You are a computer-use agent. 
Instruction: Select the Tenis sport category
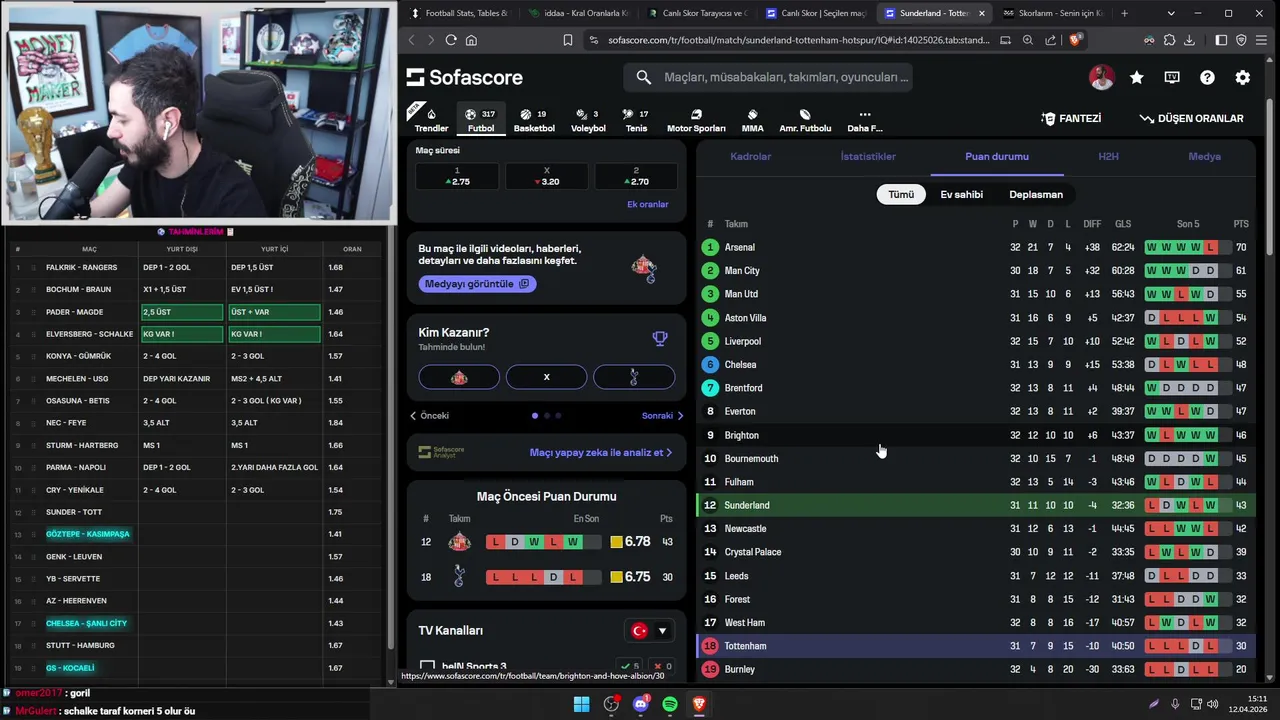(x=636, y=120)
